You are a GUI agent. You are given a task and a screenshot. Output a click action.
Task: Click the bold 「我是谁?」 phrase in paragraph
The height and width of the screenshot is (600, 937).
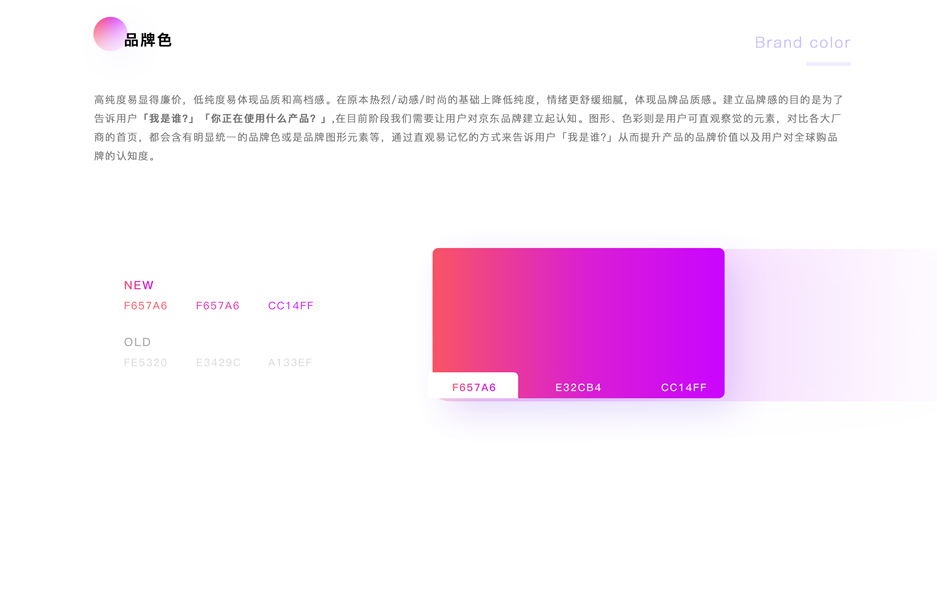167,118
